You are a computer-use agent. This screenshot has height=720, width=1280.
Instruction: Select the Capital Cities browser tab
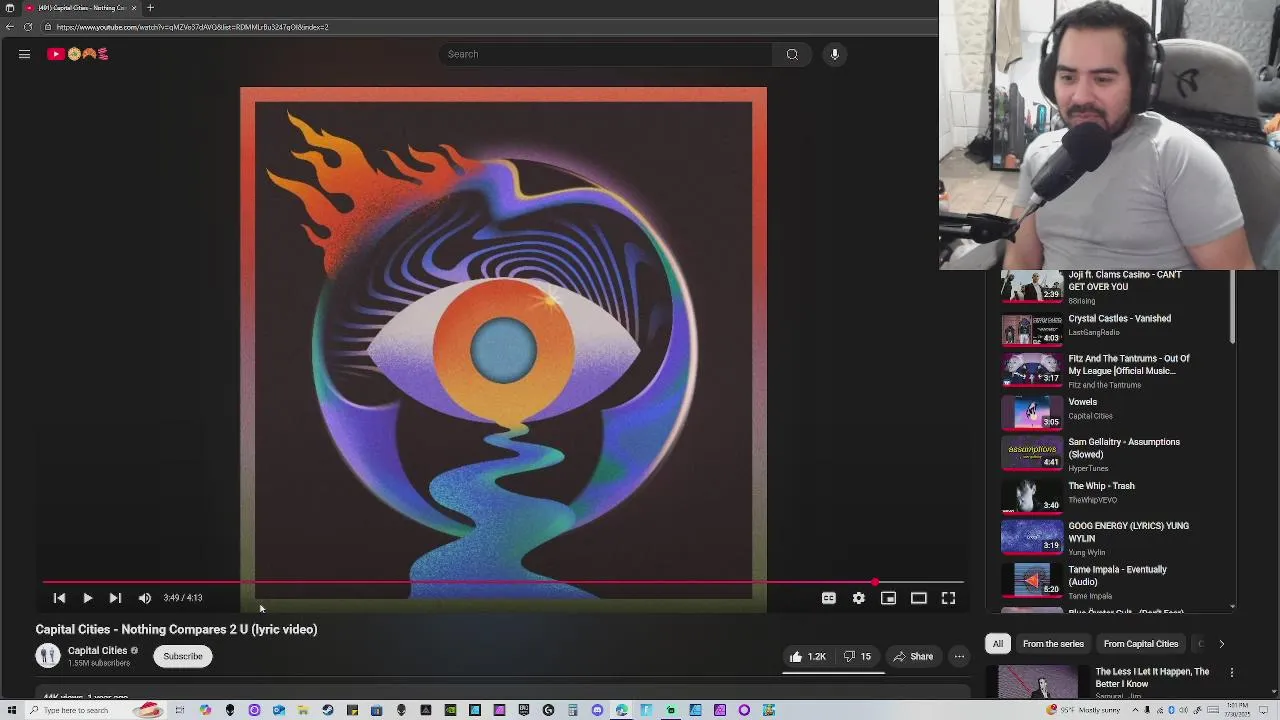coord(80,8)
